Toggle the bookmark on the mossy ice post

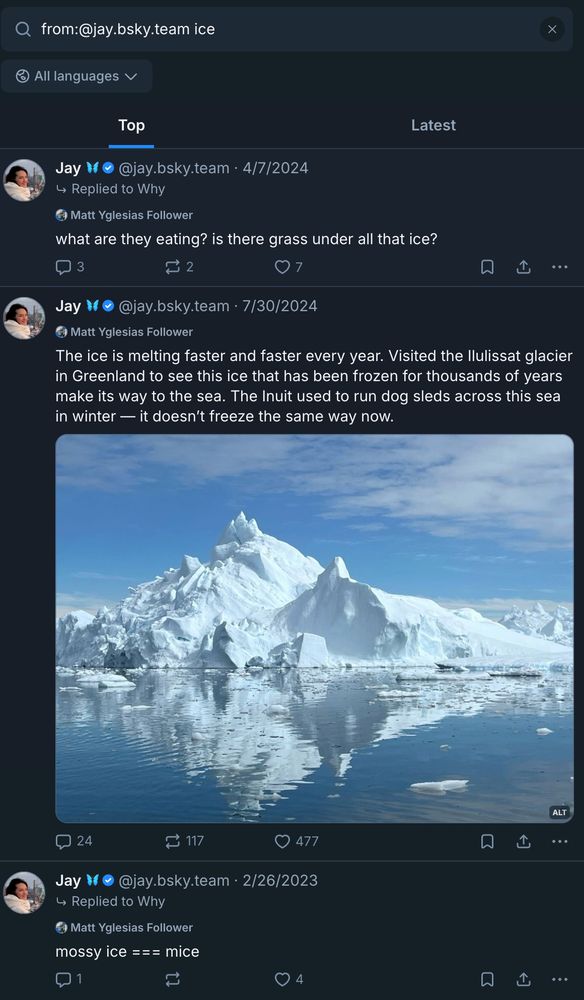coord(487,979)
